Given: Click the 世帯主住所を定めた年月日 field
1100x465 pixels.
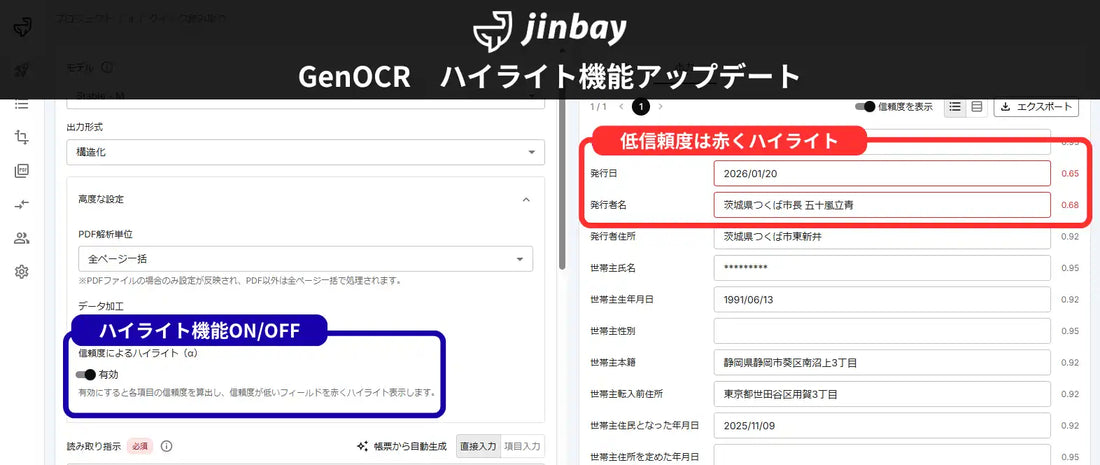Looking at the screenshot, I should (x=882, y=454).
